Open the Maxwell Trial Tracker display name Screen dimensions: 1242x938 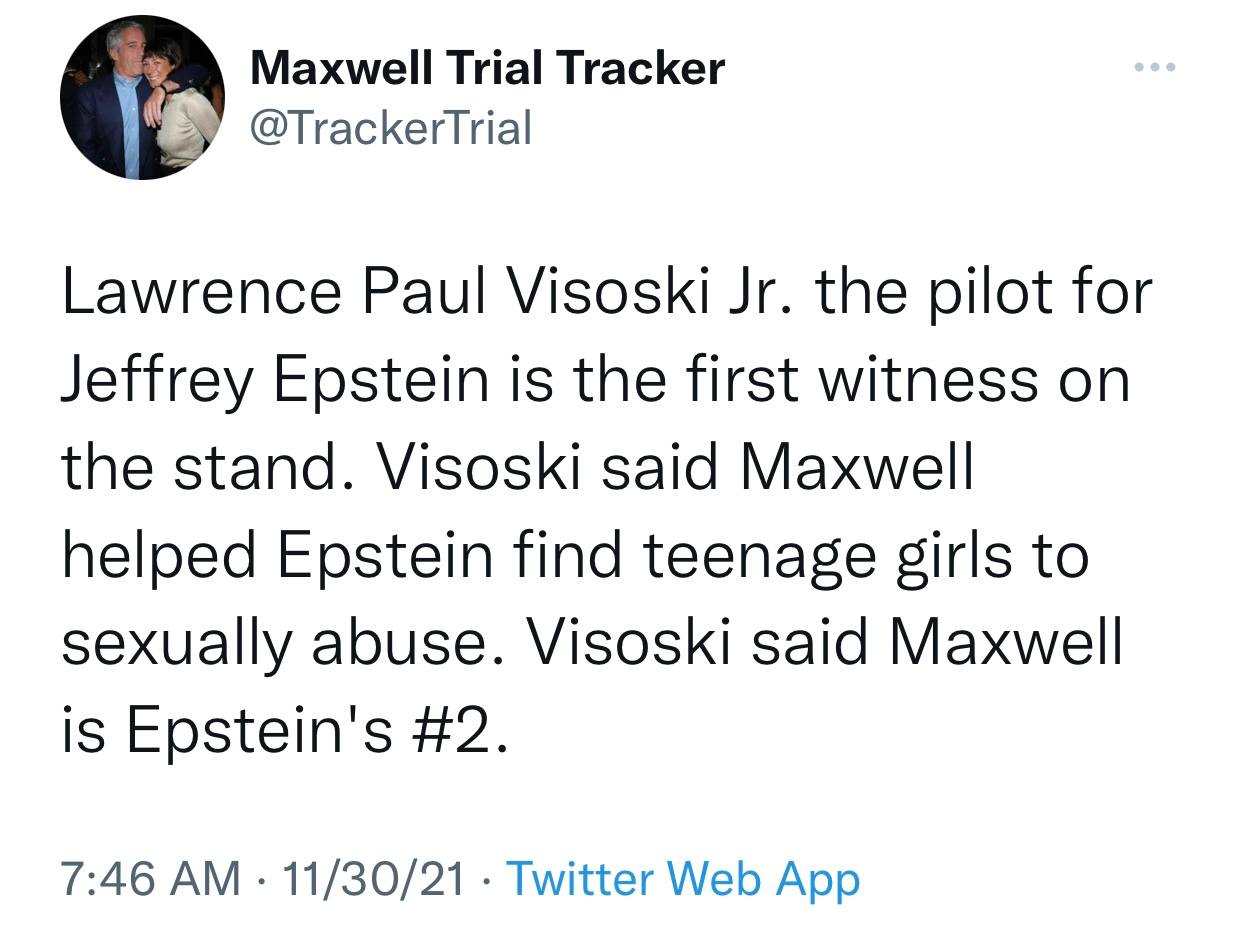click(487, 68)
